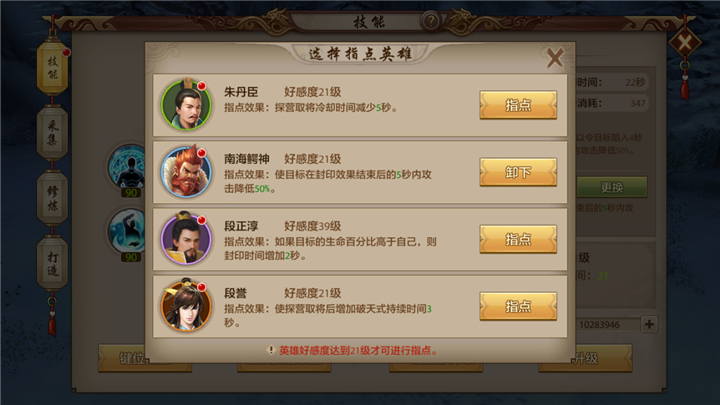The height and width of the screenshot is (405, 720).
Task: Click 指点 button for 段誉
Action: 518,306
